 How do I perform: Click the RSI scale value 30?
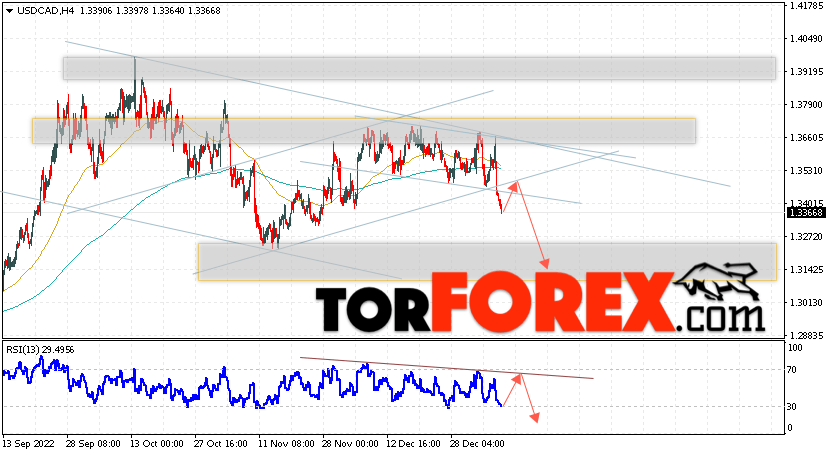[792, 407]
